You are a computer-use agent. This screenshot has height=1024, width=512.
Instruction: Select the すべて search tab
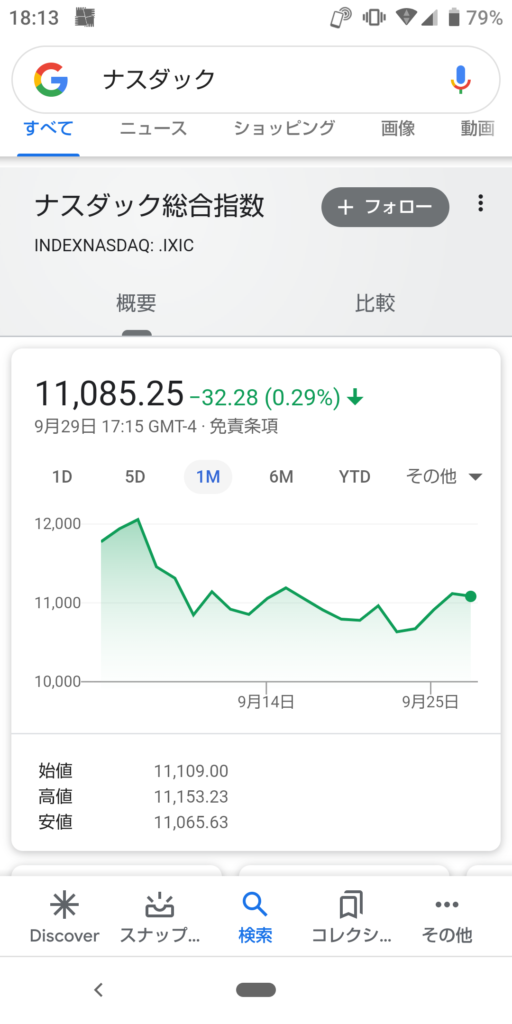click(48, 128)
